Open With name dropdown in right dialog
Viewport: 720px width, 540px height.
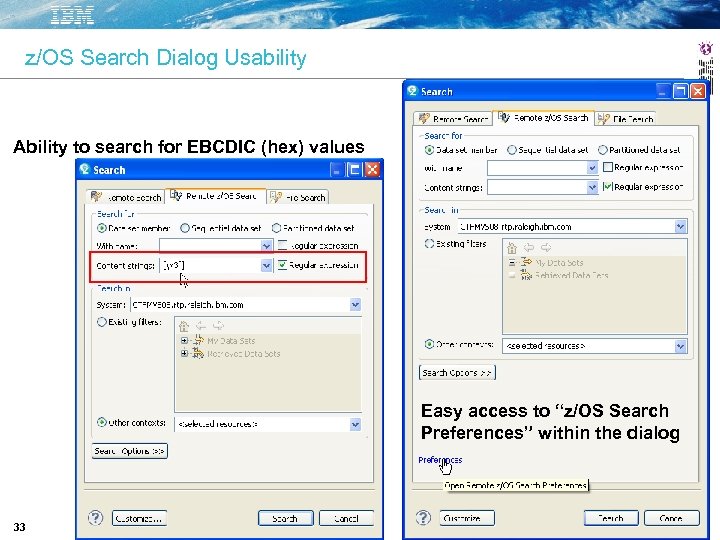[x=592, y=168]
